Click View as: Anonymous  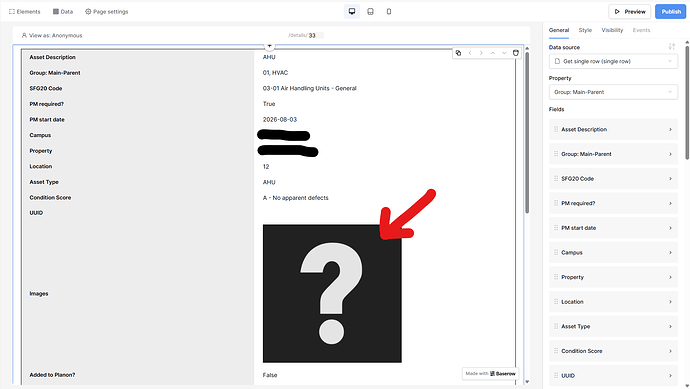pyautogui.click(x=52, y=35)
